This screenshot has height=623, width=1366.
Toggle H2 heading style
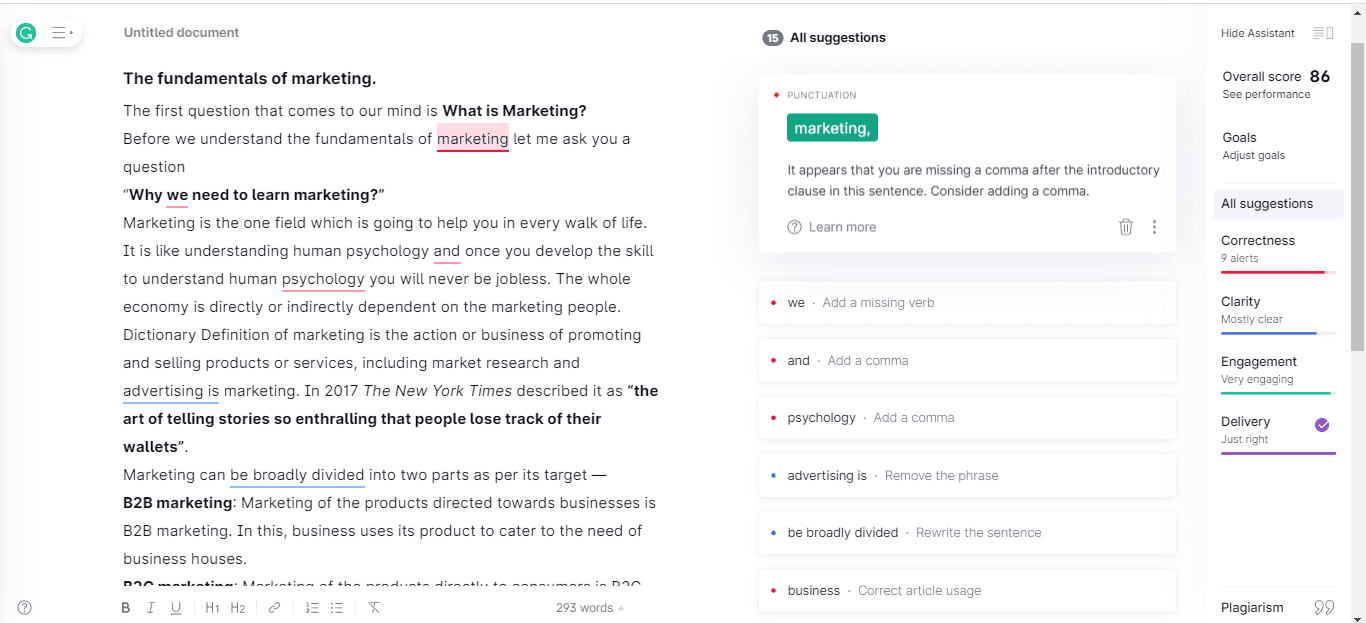237,607
